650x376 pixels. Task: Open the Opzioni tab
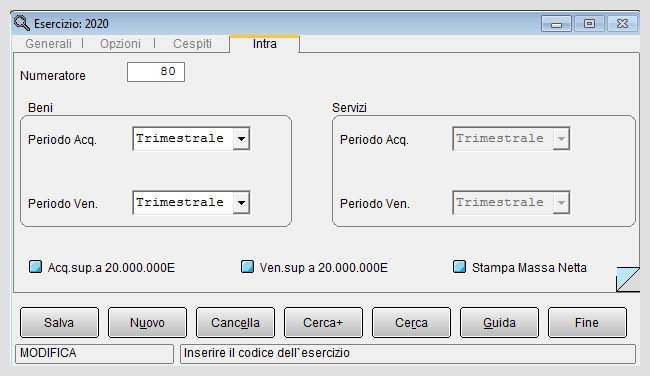click(x=120, y=44)
